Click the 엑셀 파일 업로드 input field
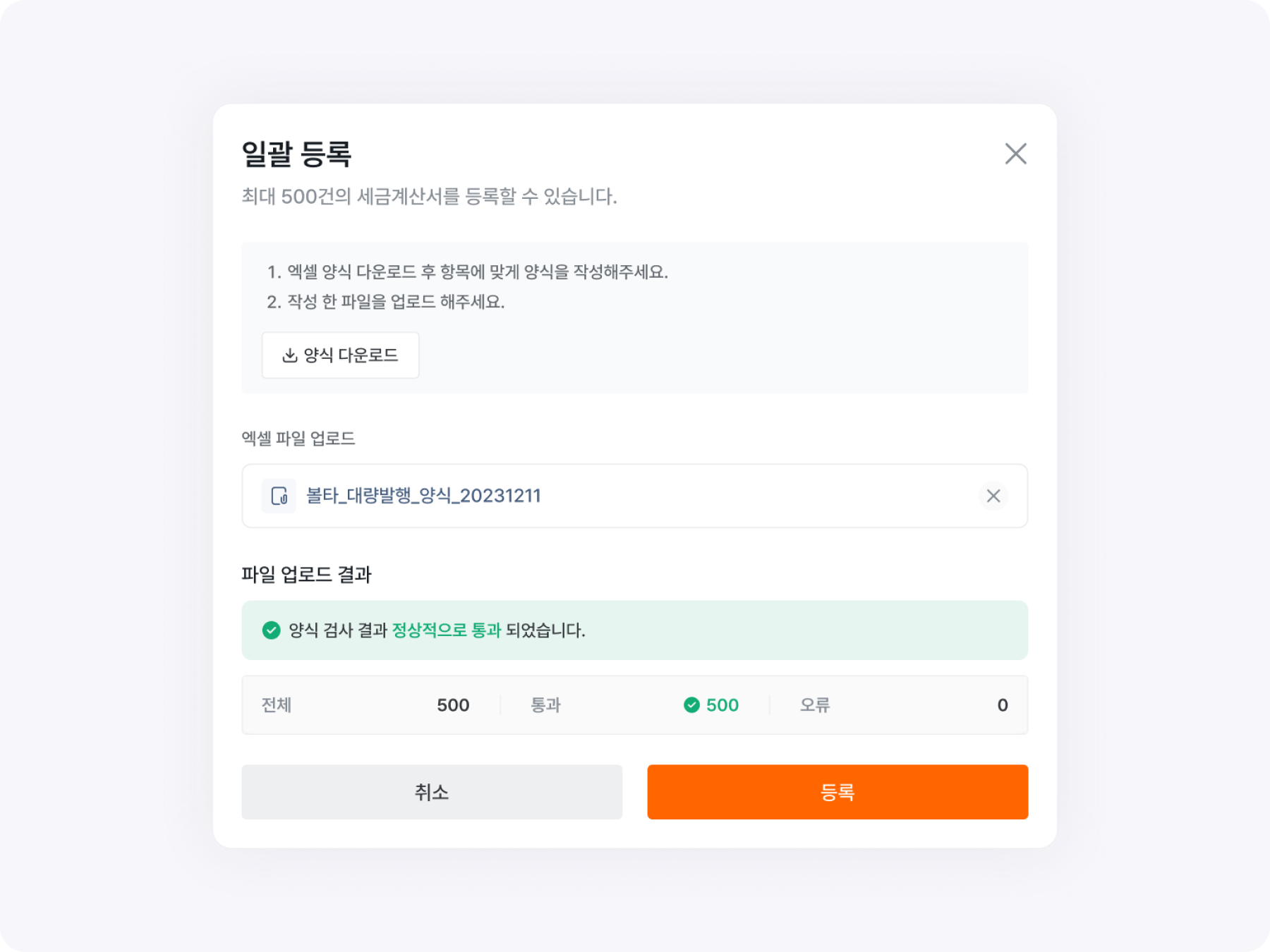 635,496
